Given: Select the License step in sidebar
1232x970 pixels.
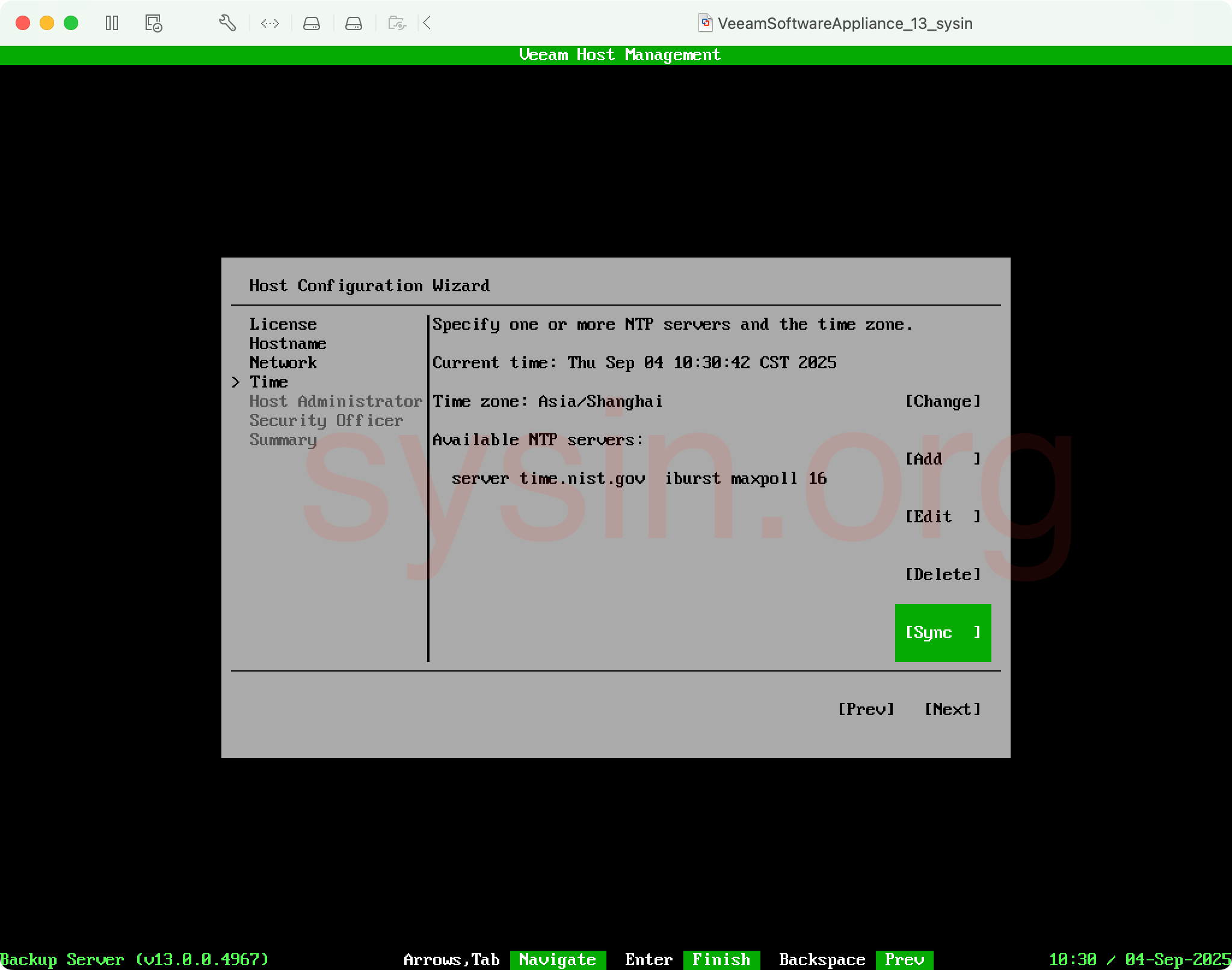Looking at the screenshot, I should 283,324.
